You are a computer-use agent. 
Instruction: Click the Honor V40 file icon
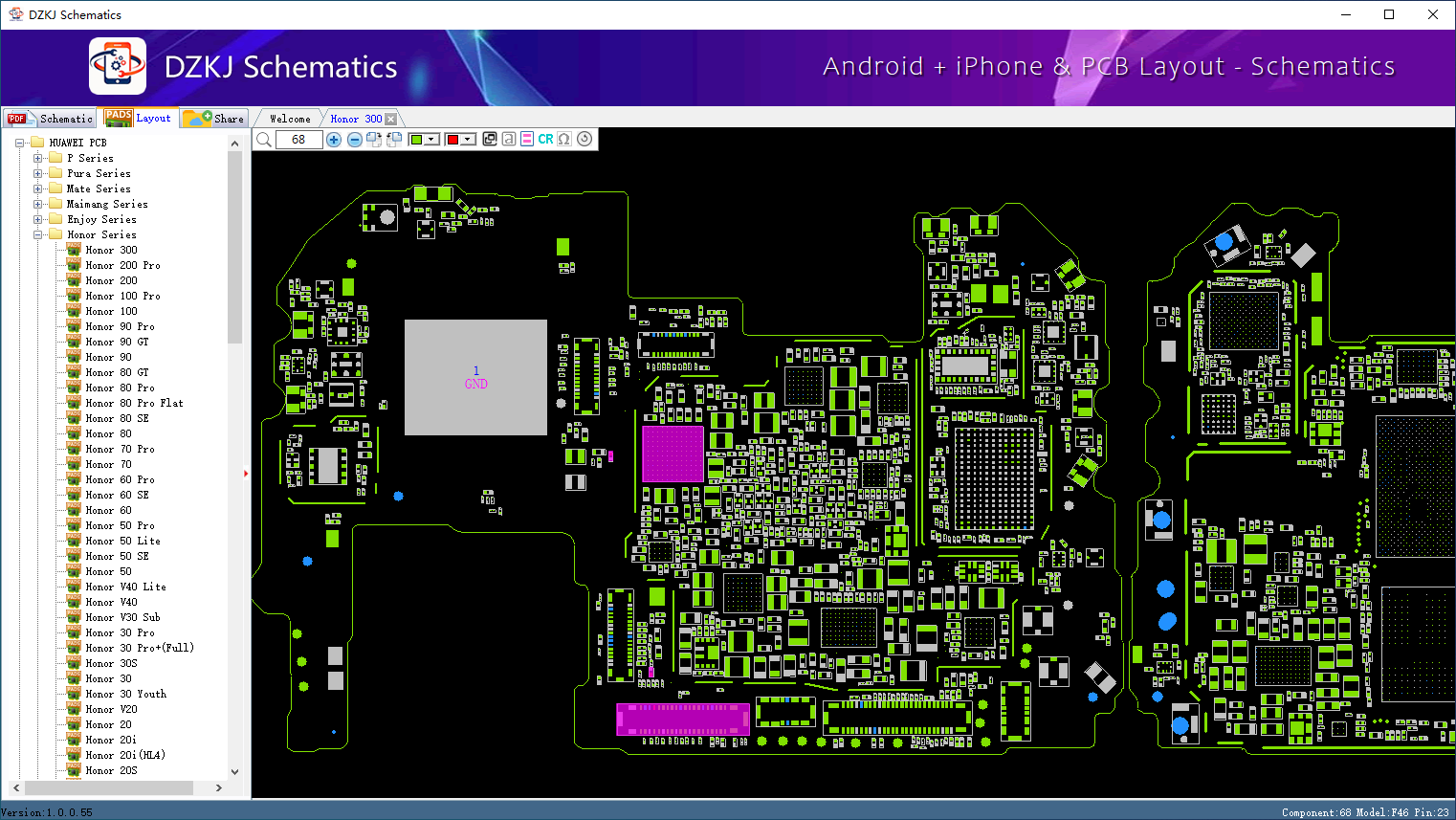(x=74, y=602)
